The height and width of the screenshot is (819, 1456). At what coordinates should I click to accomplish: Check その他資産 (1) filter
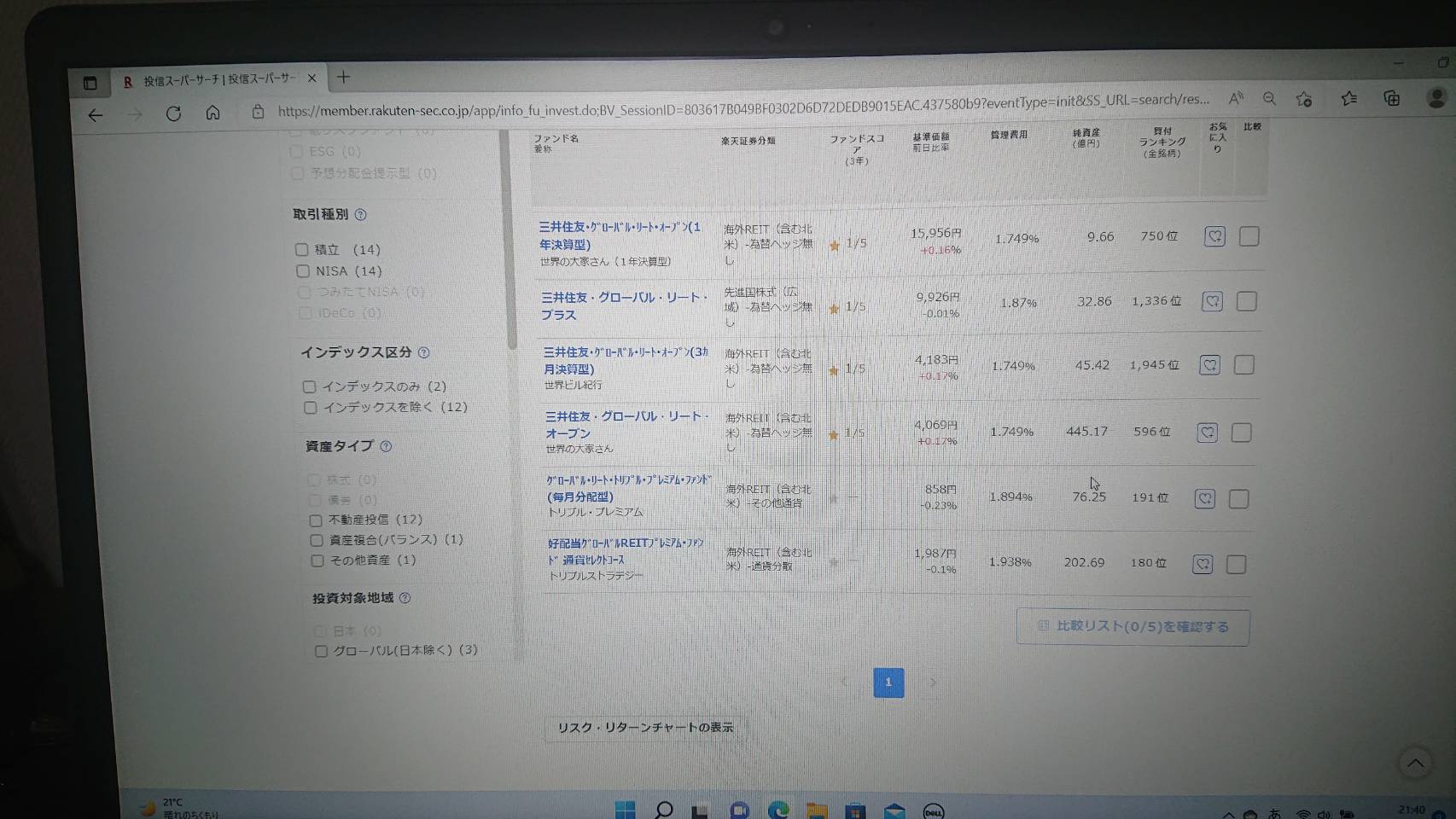click(x=317, y=561)
